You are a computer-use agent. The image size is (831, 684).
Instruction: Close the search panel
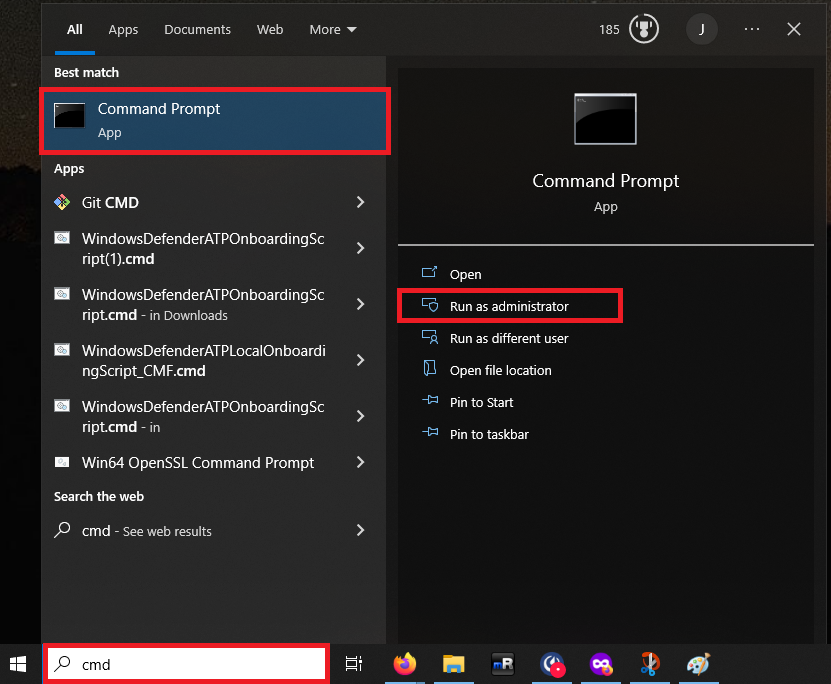tap(793, 29)
